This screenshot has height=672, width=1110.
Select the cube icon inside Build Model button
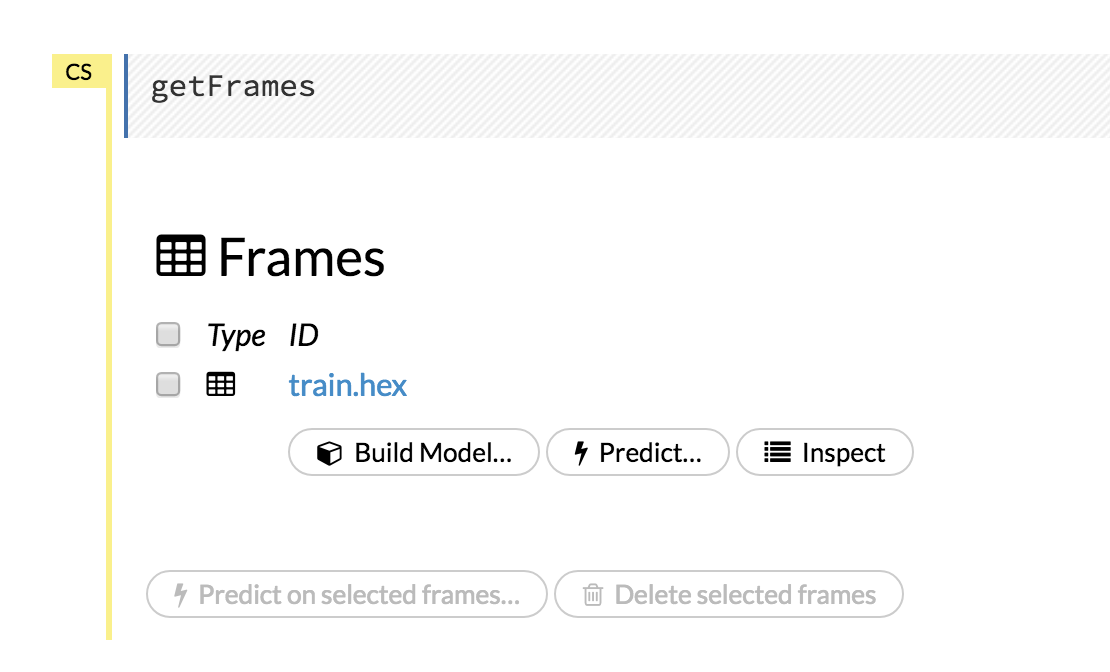330,452
